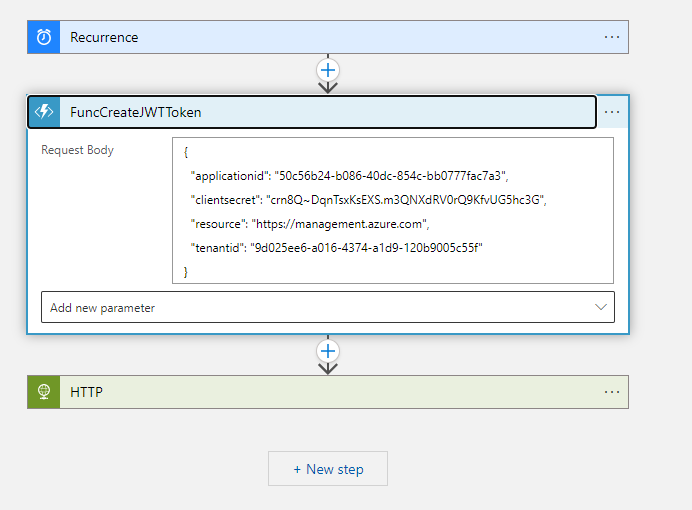Viewport: 692px width, 510px height.
Task: Open the Recurrence step header
Action: tap(328, 37)
